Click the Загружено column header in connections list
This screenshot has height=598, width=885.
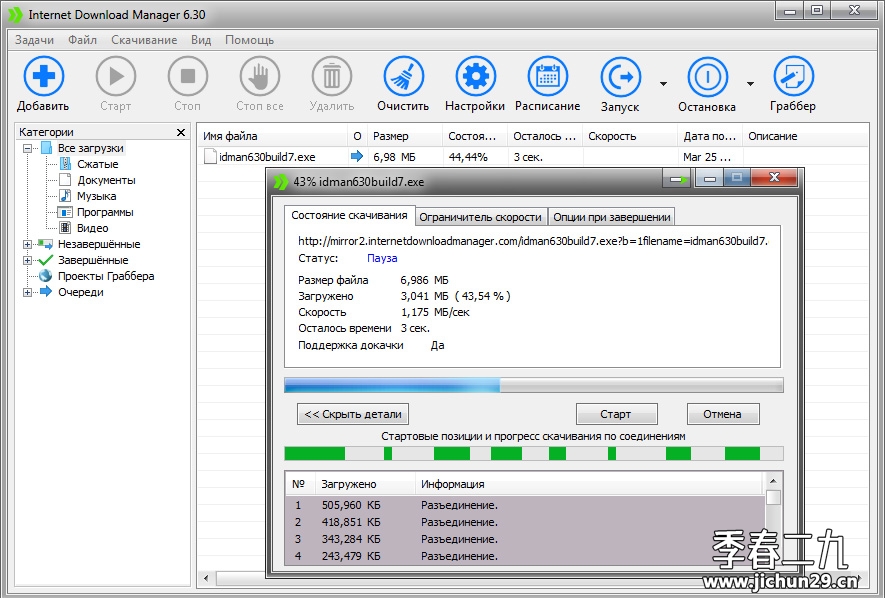365,484
